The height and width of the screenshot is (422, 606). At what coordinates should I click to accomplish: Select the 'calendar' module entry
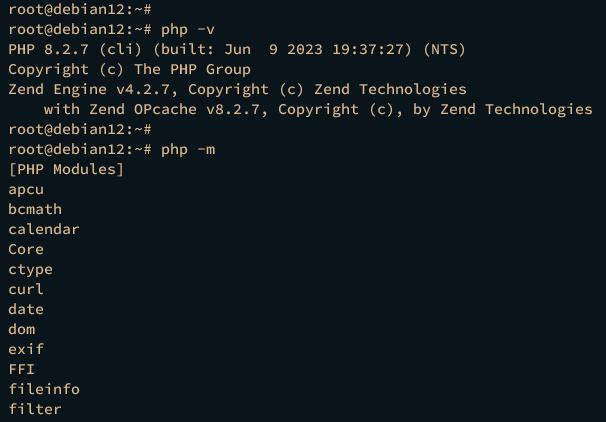click(43, 229)
